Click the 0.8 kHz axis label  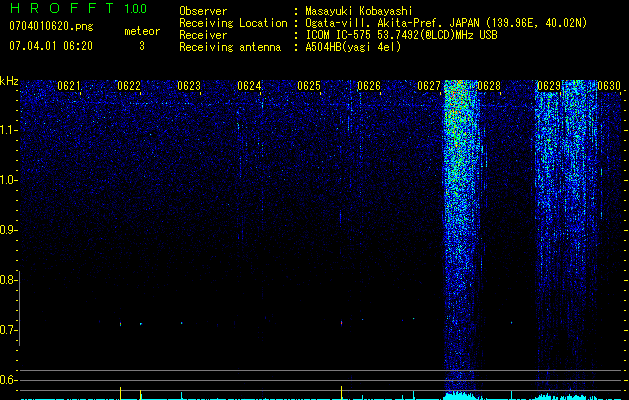(7, 280)
